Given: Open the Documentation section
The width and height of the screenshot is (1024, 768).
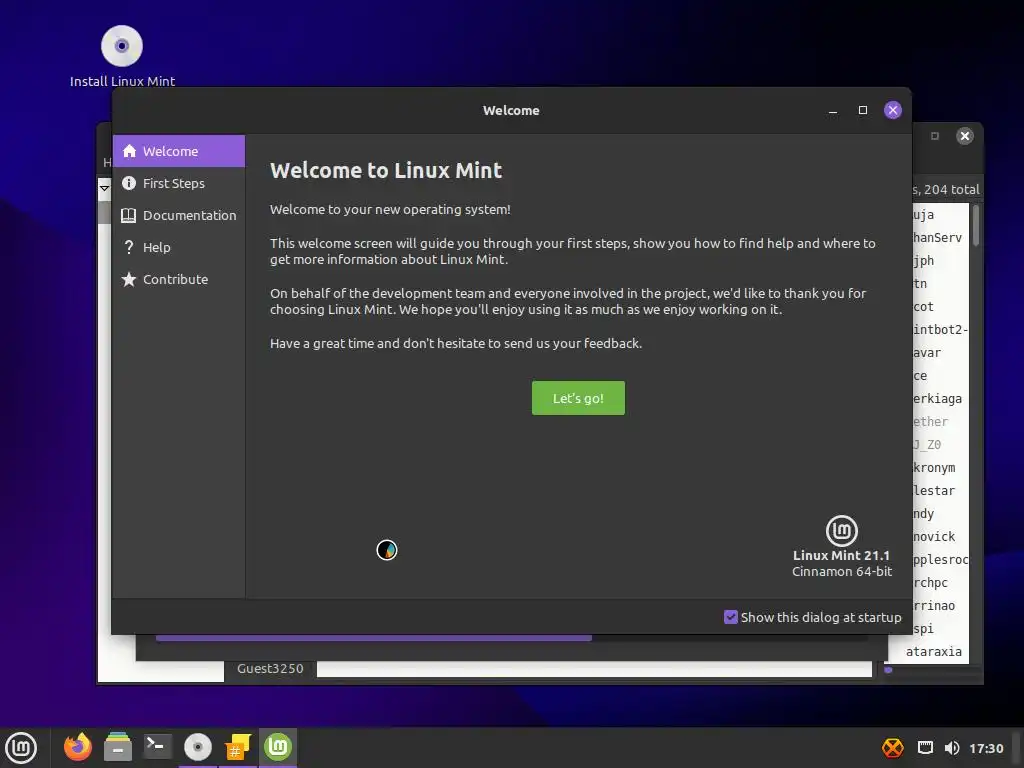Looking at the screenshot, I should (x=179, y=215).
